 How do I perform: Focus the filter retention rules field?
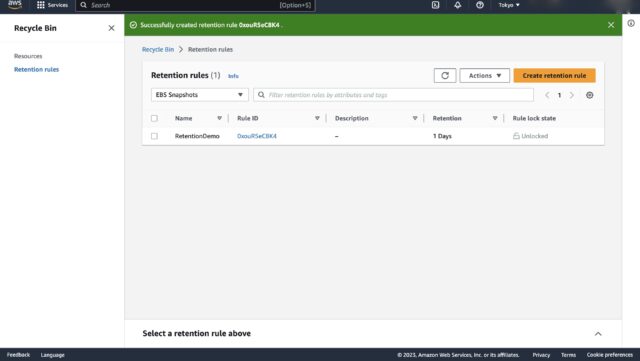pos(393,95)
